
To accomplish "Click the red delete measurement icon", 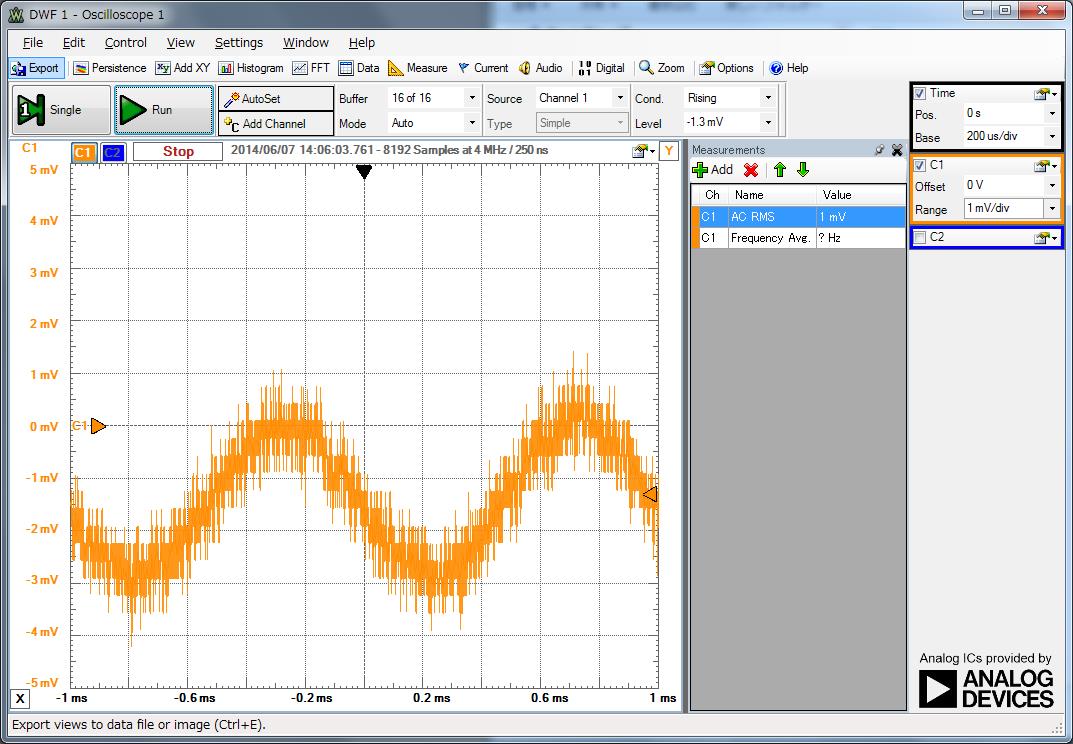I will pos(751,170).
